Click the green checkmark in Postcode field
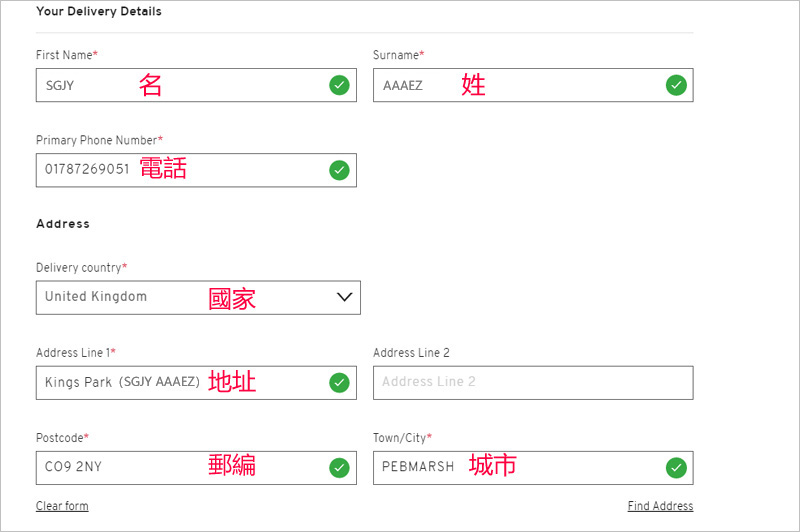The width and height of the screenshot is (800, 532). pyautogui.click(x=339, y=468)
